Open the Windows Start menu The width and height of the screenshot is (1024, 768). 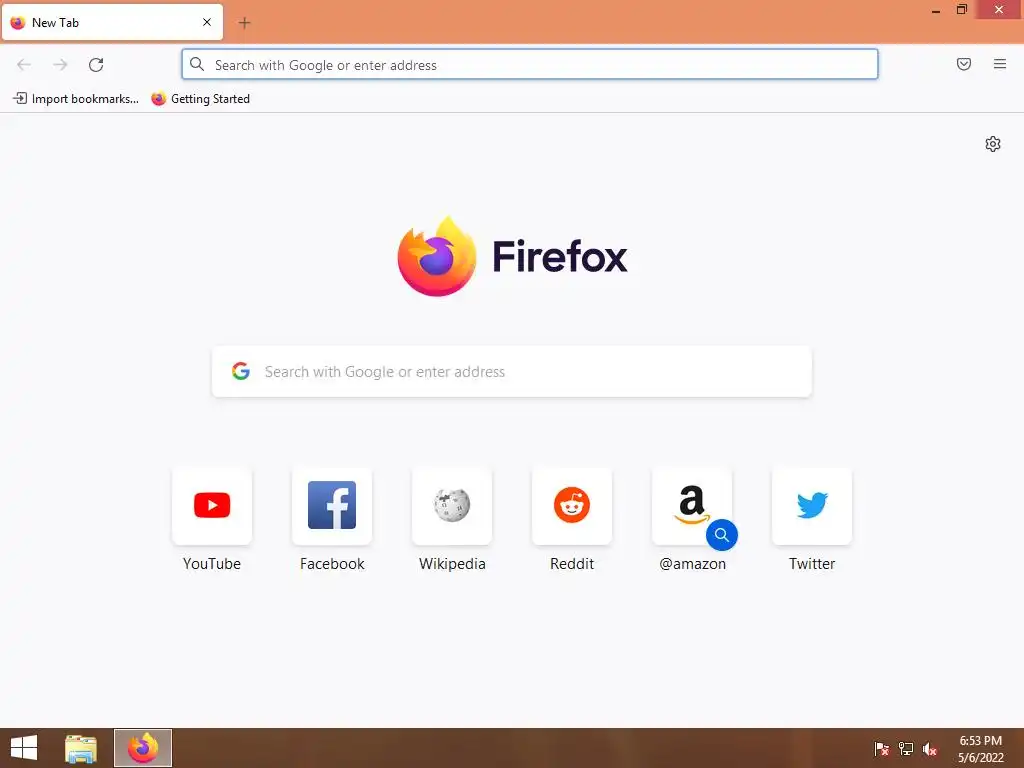24,748
